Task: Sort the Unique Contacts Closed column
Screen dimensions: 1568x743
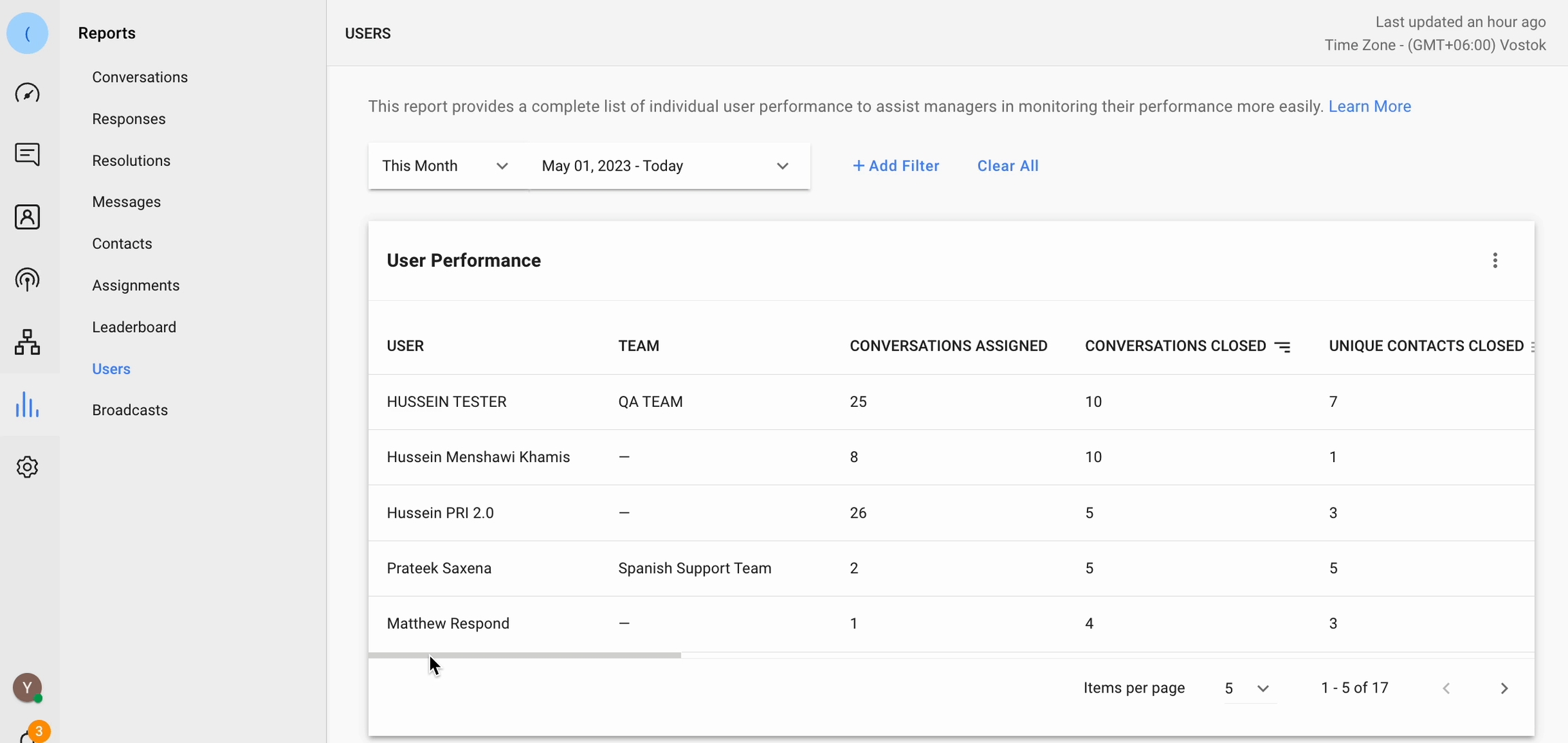Action: point(1533,347)
